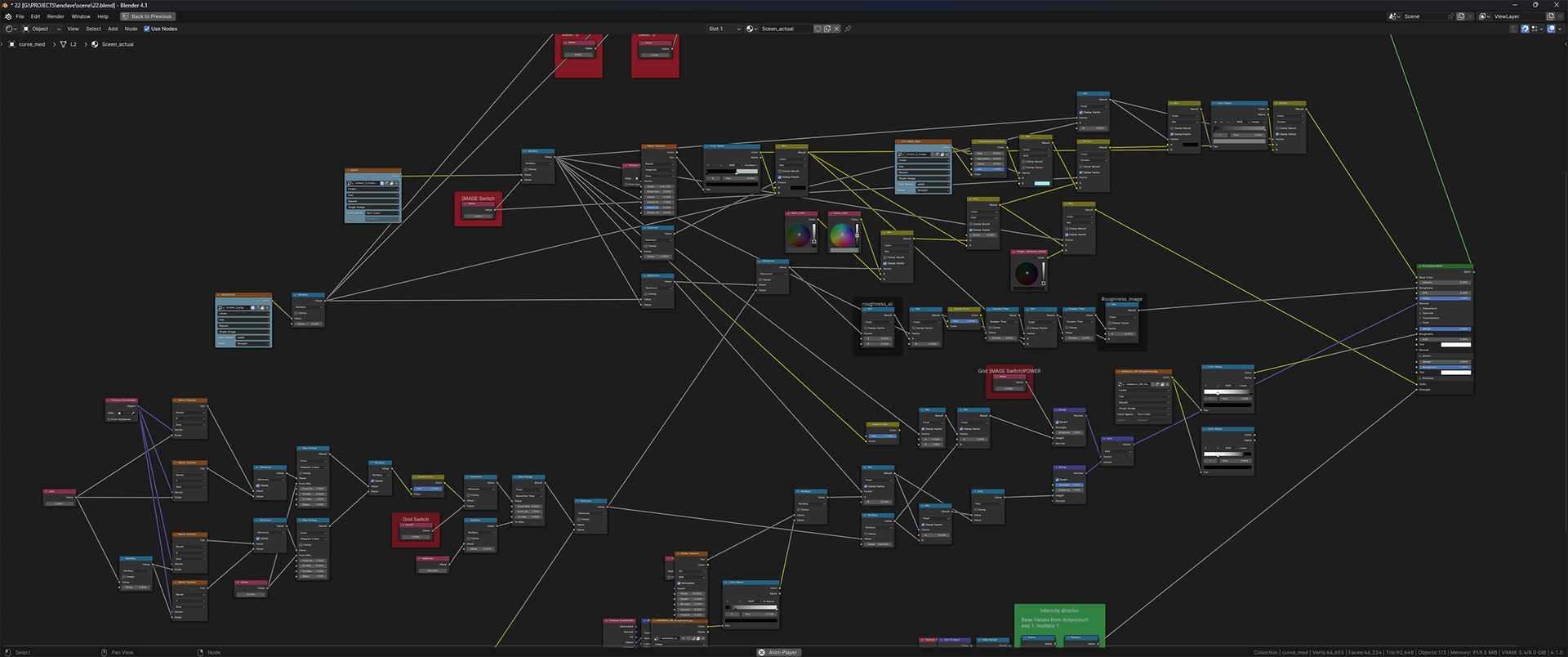
Task: Open the Object shader type dropdown
Action: (x=42, y=29)
